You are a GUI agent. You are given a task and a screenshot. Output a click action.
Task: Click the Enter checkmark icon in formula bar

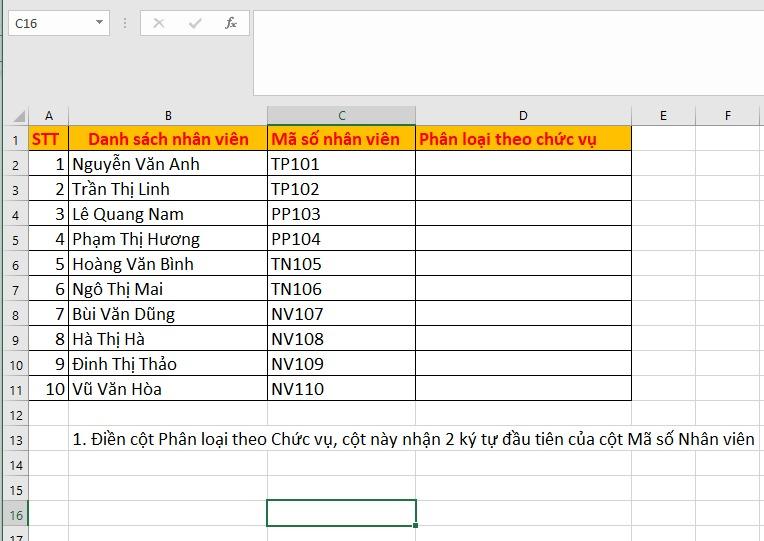[194, 23]
